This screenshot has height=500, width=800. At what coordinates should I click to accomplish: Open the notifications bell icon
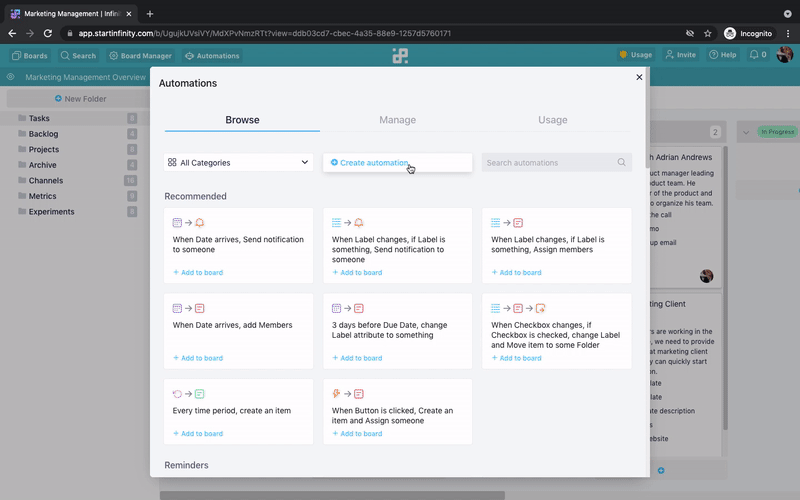754,55
